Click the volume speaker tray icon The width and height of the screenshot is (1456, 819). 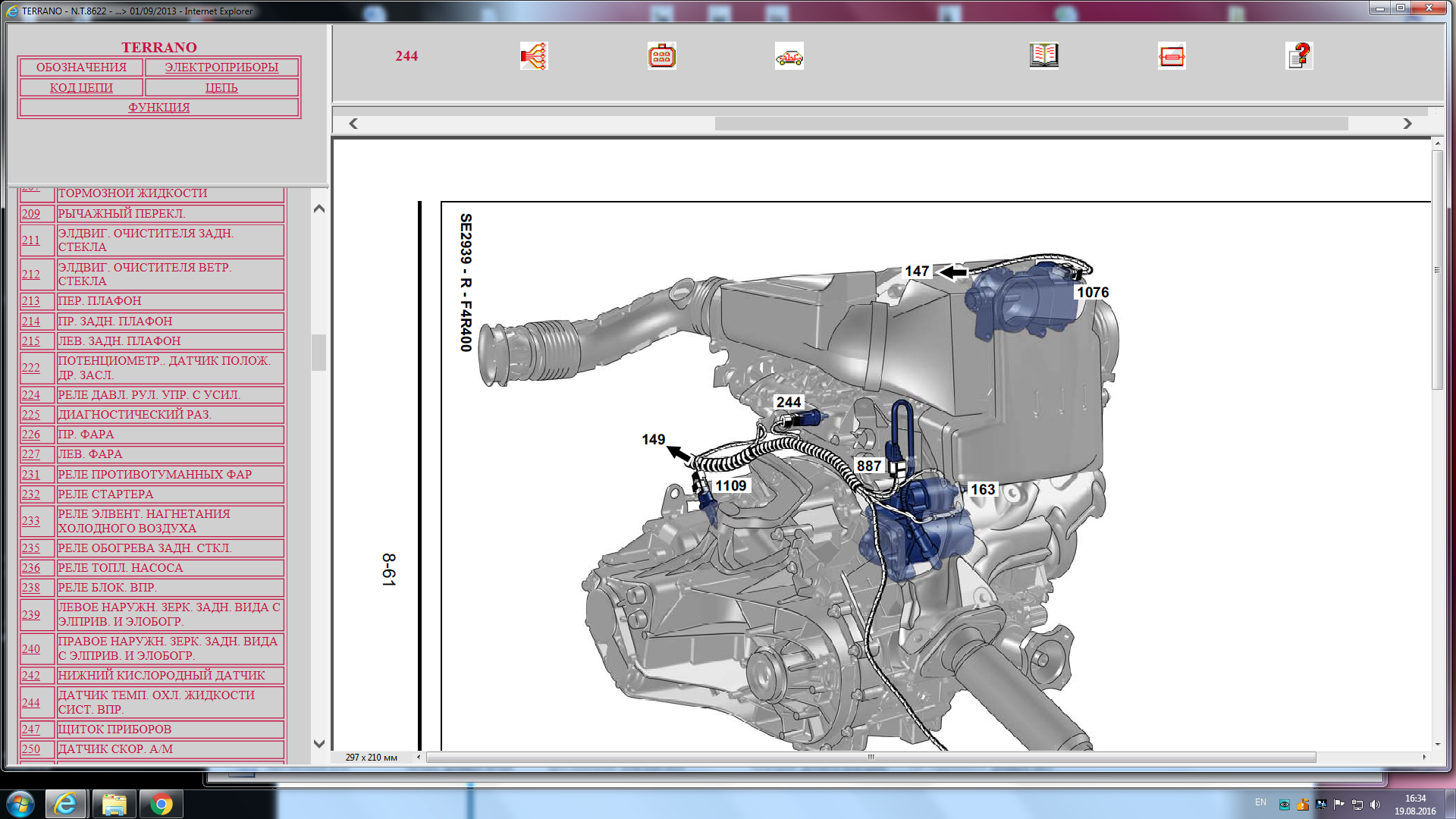pos(1375,805)
